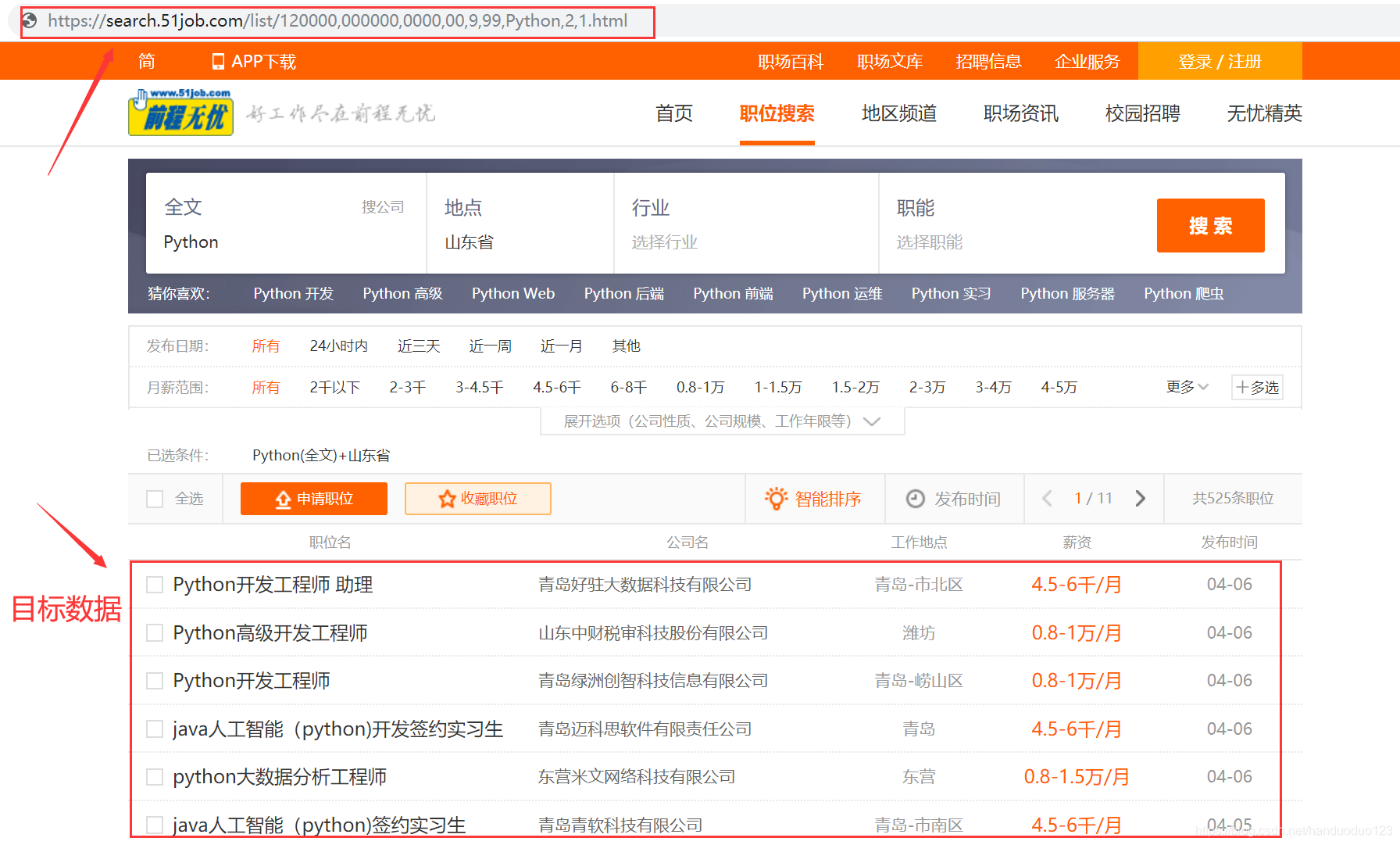The image size is (1400, 845).
Task: Click the site info icon in the address bar
Action: 30,21
